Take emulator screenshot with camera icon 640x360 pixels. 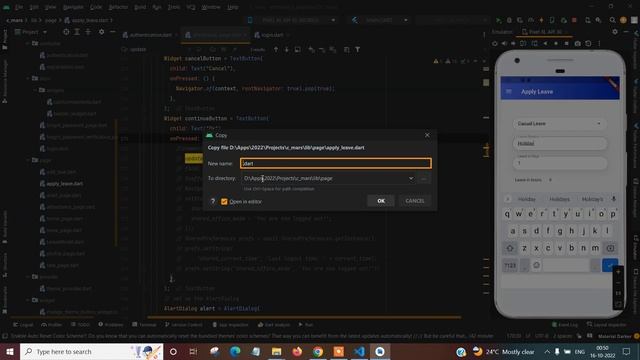click(578, 44)
